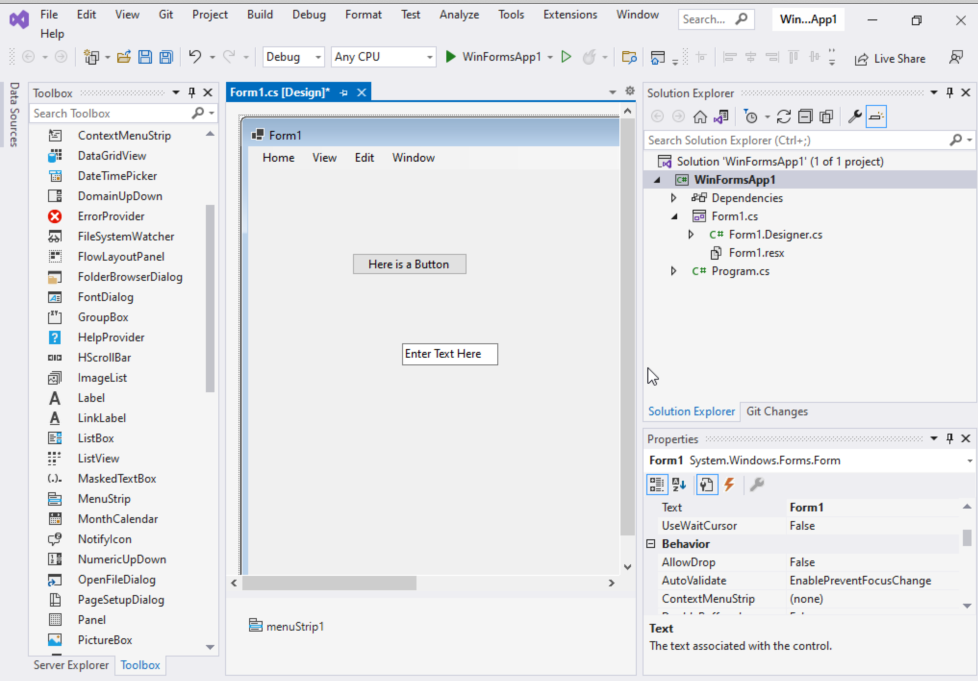This screenshot has height=681, width=978.
Task: Click the AutoValidate property value
Action: [x=873, y=581]
